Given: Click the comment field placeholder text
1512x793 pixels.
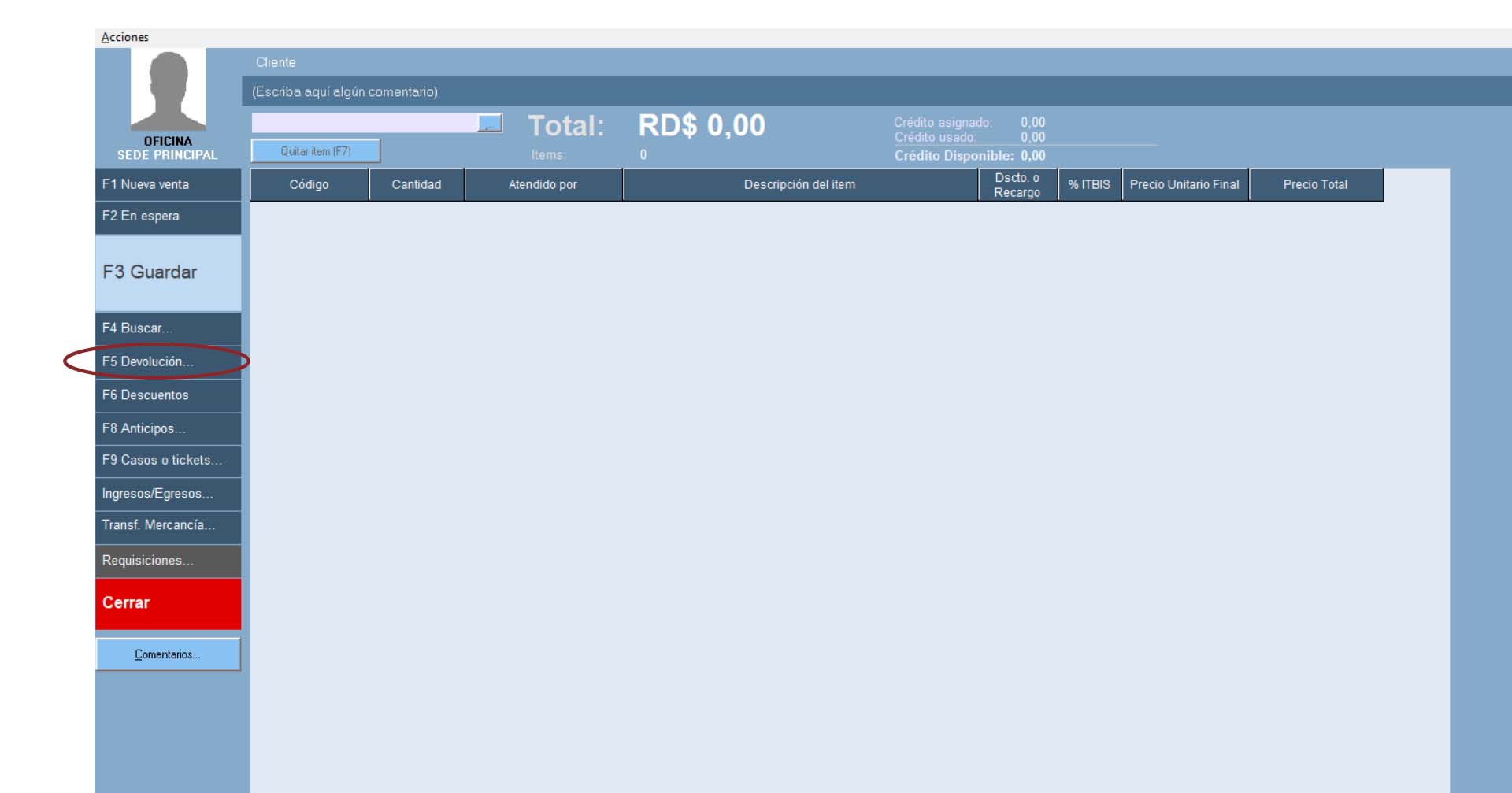Looking at the screenshot, I should click(345, 92).
